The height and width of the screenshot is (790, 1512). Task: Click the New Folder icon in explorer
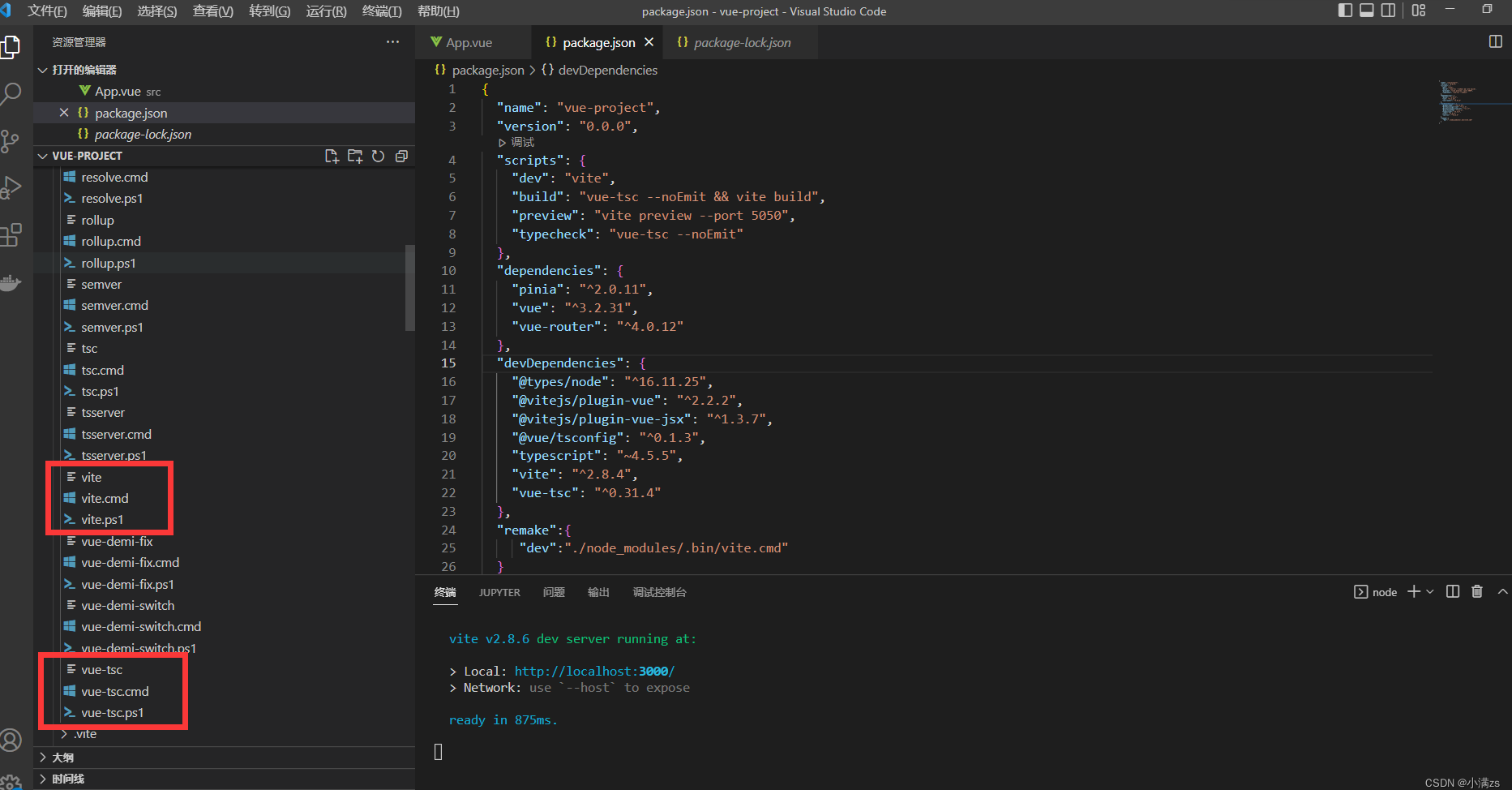tap(355, 156)
